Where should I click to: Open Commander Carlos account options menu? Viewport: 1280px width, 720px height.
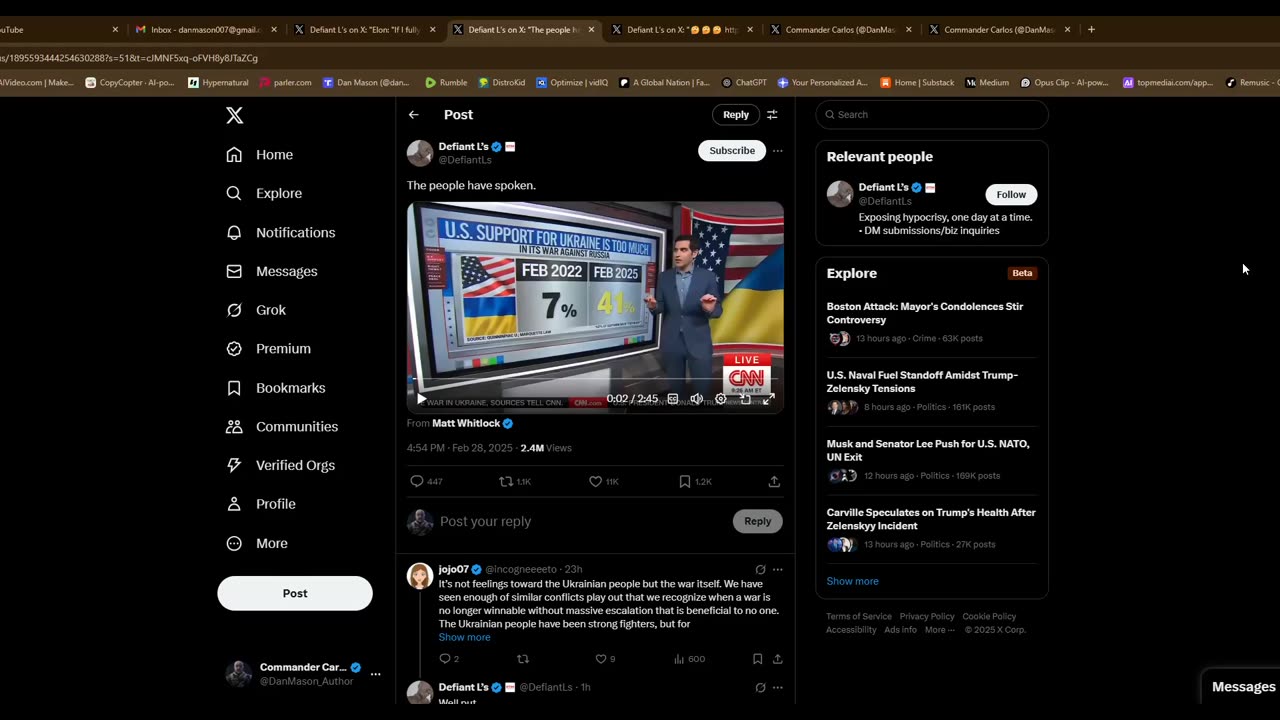(x=375, y=674)
